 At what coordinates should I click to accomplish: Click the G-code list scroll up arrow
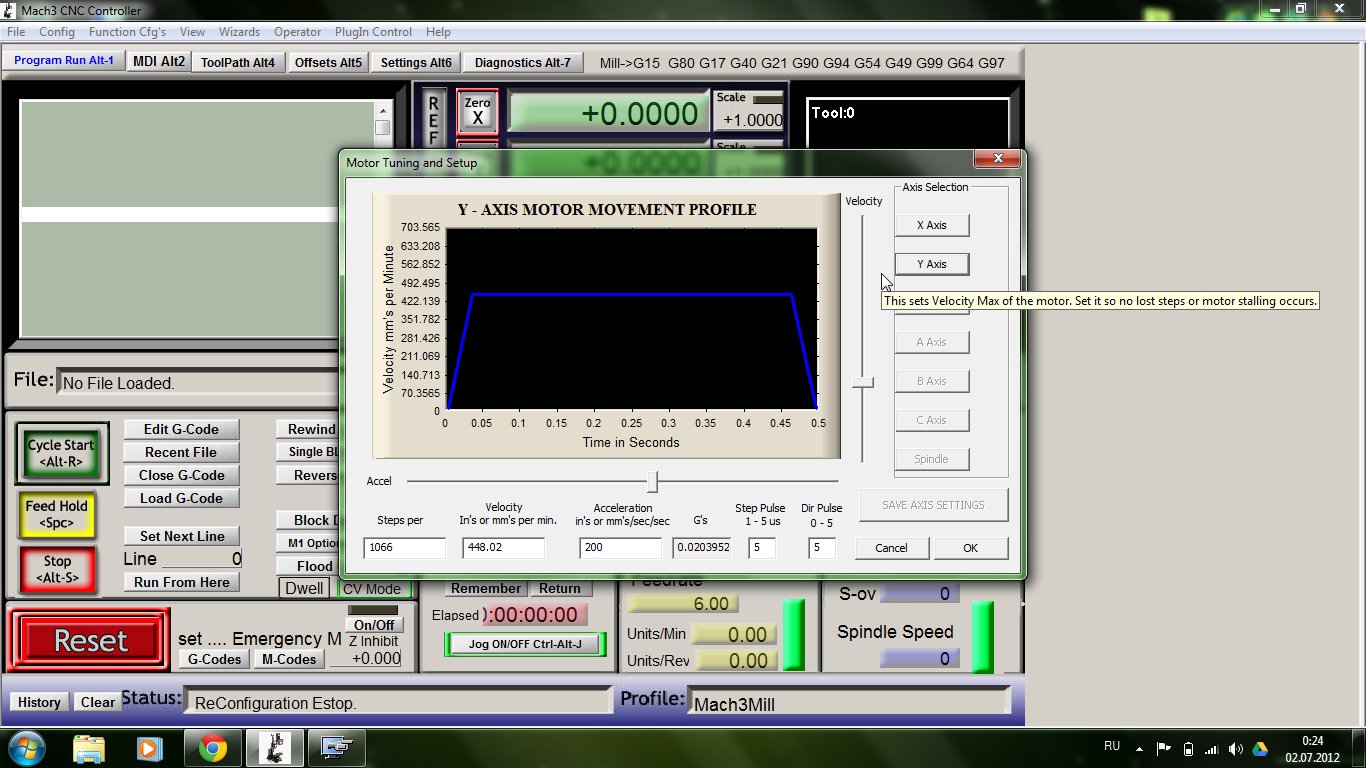[383, 111]
